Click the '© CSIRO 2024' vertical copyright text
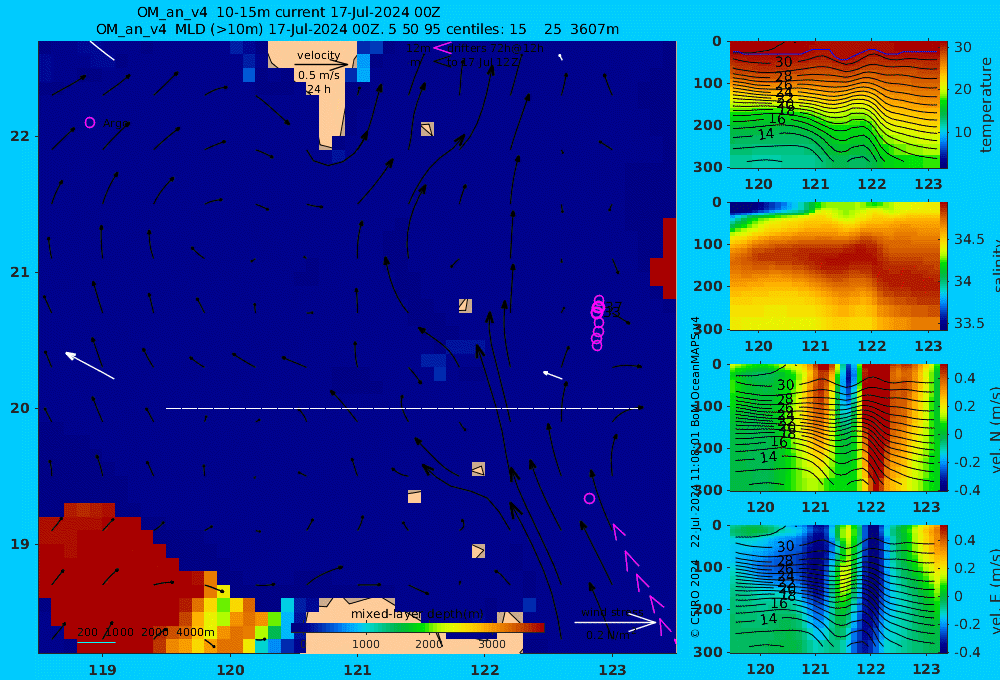 [695, 598]
